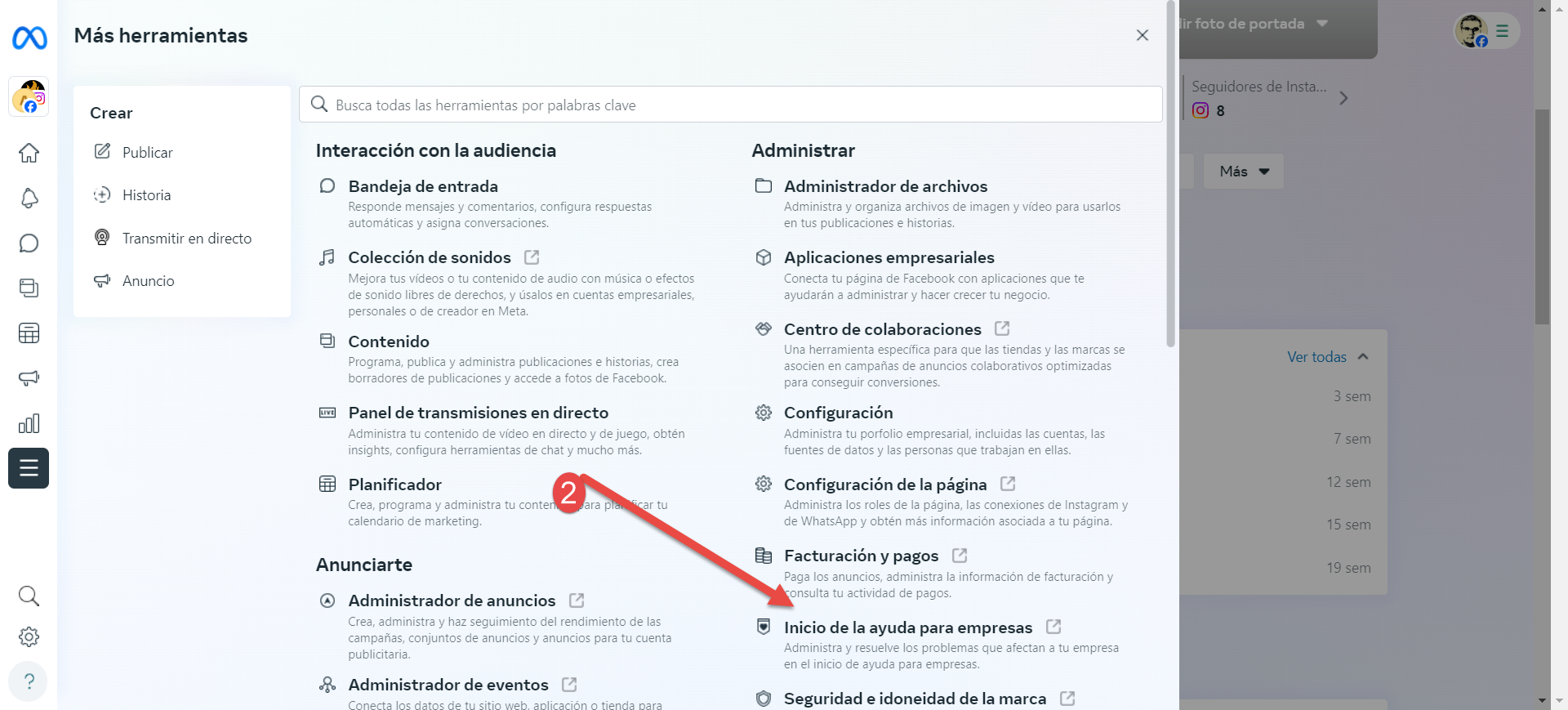Image resolution: width=1568 pixels, height=710 pixels.
Task: Open Inicio de la ayuda para empresas
Action: (907, 627)
